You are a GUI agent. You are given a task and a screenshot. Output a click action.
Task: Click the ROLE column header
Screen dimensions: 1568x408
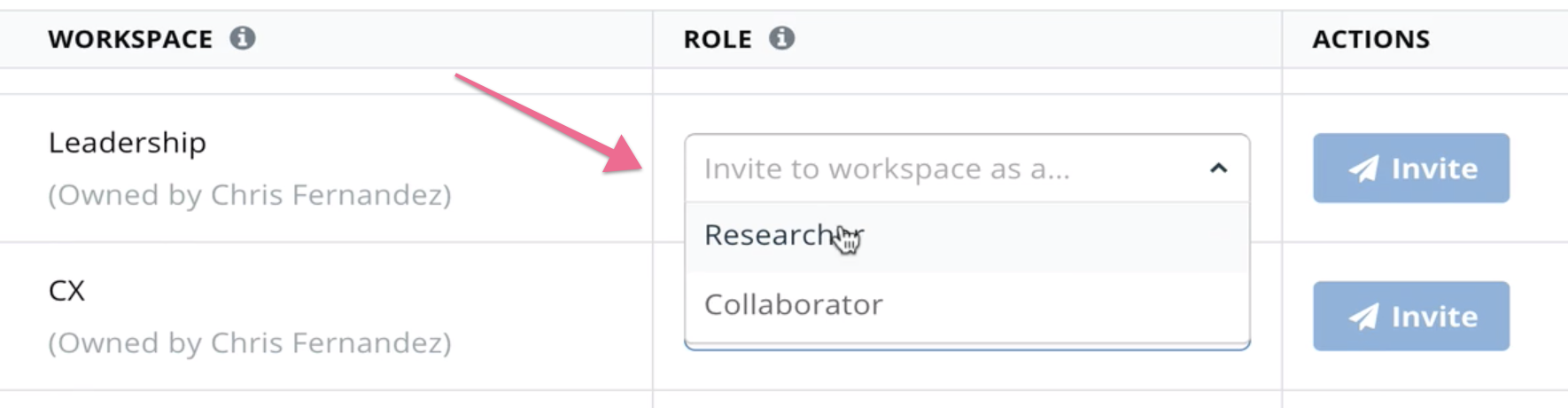tap(718, 39)
